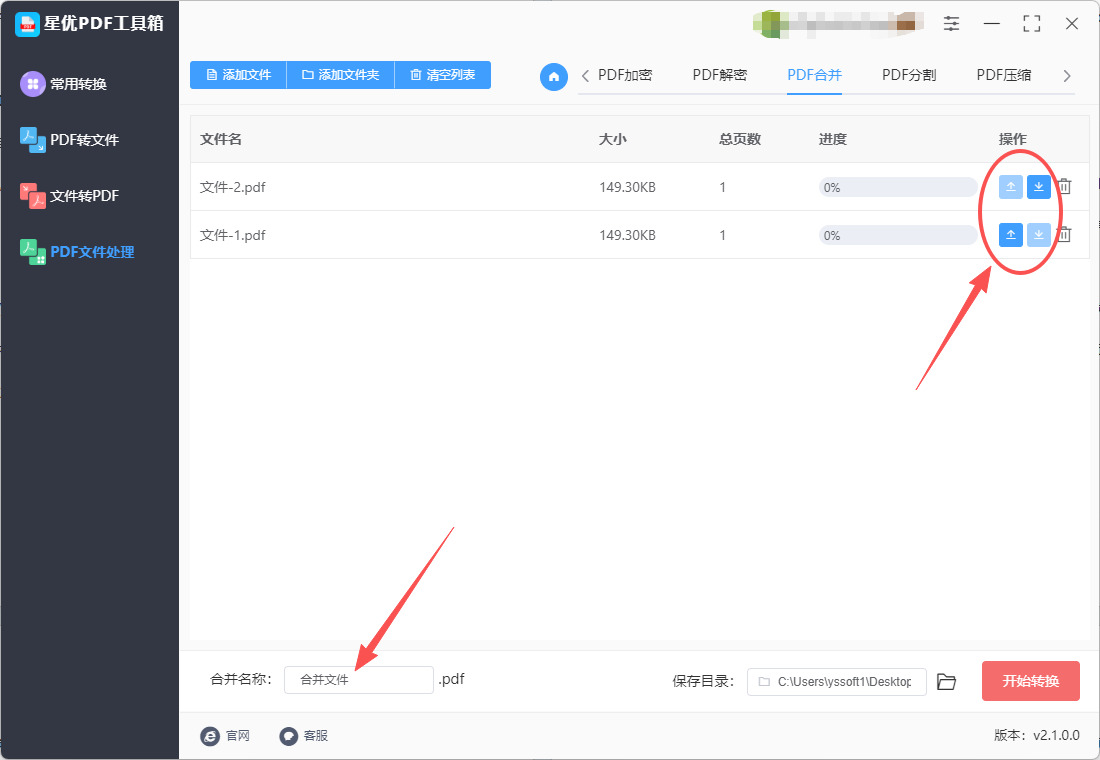Open the 常用转换 sidebar section

tap(64, 84)
